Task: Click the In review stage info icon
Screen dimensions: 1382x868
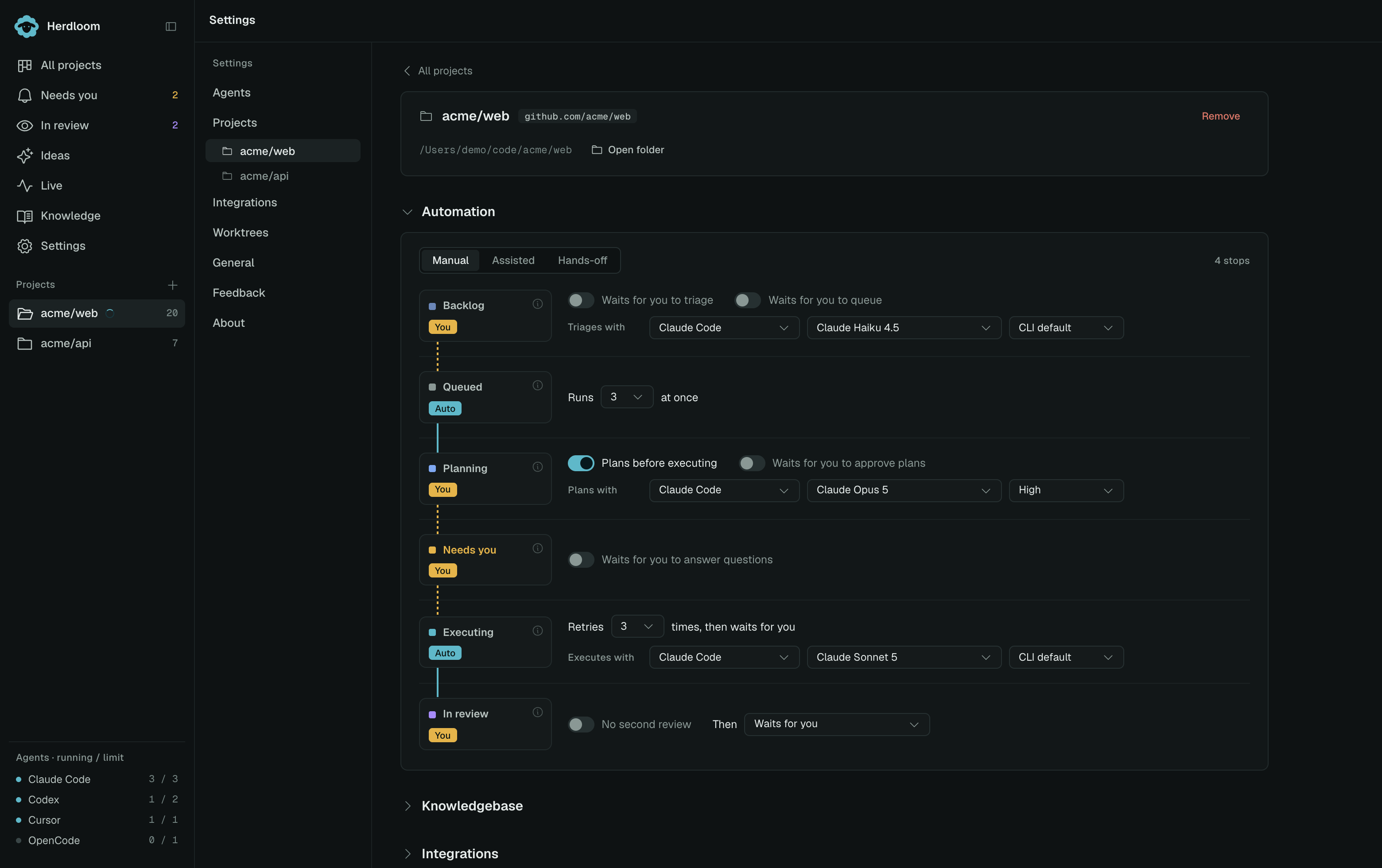Action: pyautogui.click(x=538, y=713)
